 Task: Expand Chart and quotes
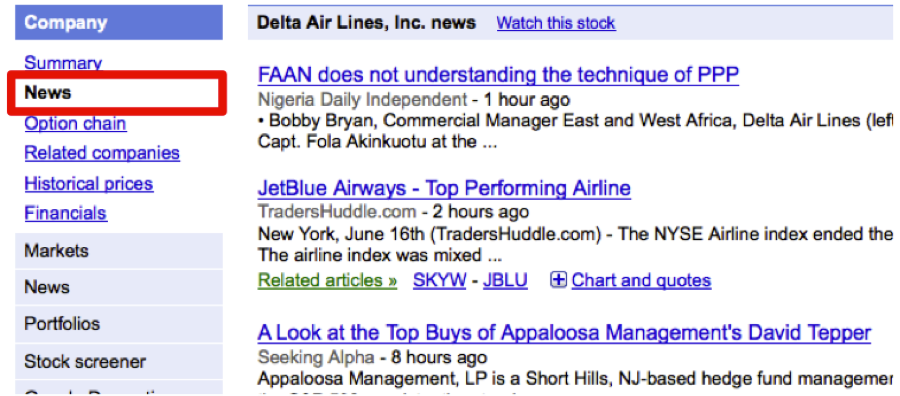[641, 280]
